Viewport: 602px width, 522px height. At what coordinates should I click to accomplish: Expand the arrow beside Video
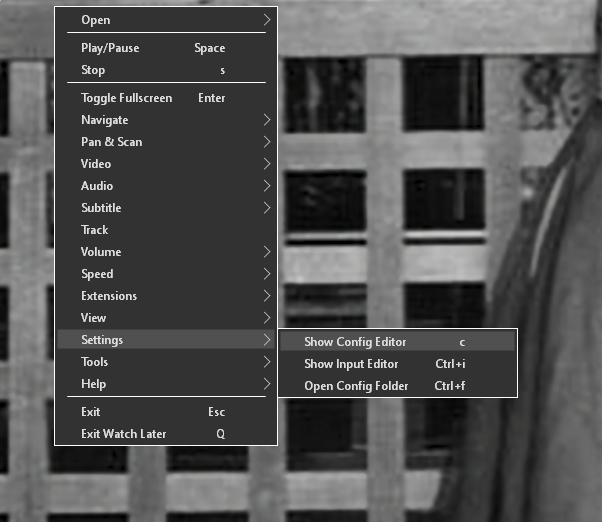tap(267, 164)
